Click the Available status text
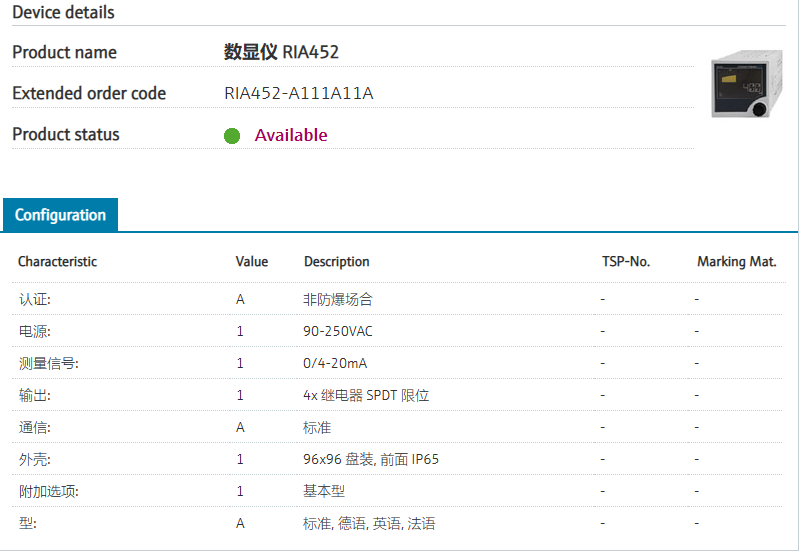 pyautogui.click(x=291, y=135)
